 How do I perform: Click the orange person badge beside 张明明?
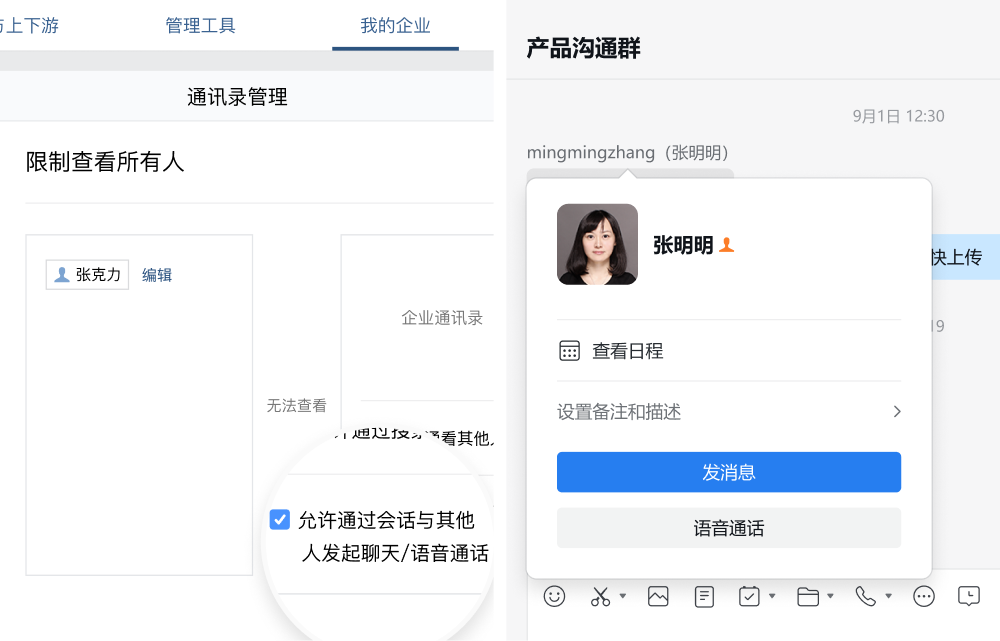pos(726,245)
